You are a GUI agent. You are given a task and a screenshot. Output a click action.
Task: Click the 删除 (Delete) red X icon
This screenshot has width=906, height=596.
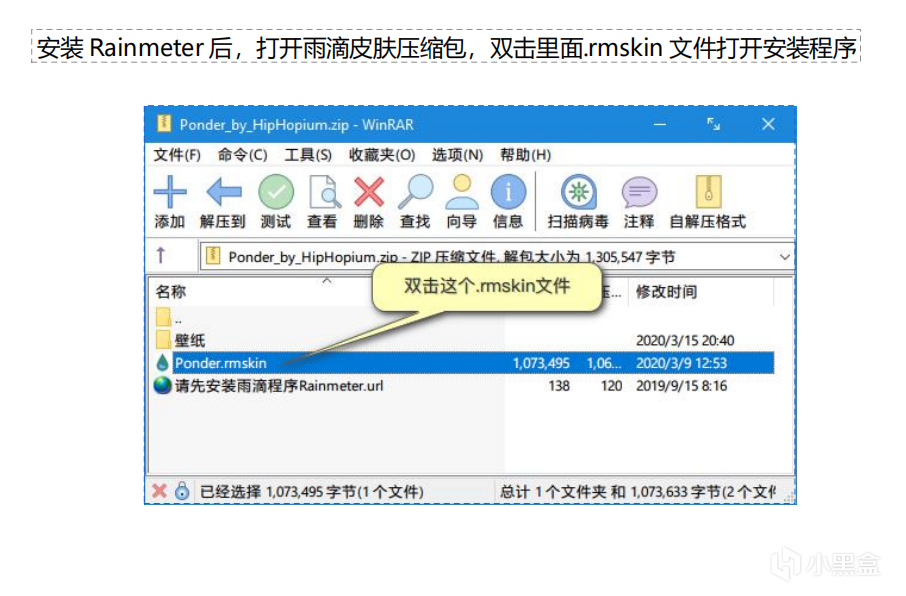(369, 192)
